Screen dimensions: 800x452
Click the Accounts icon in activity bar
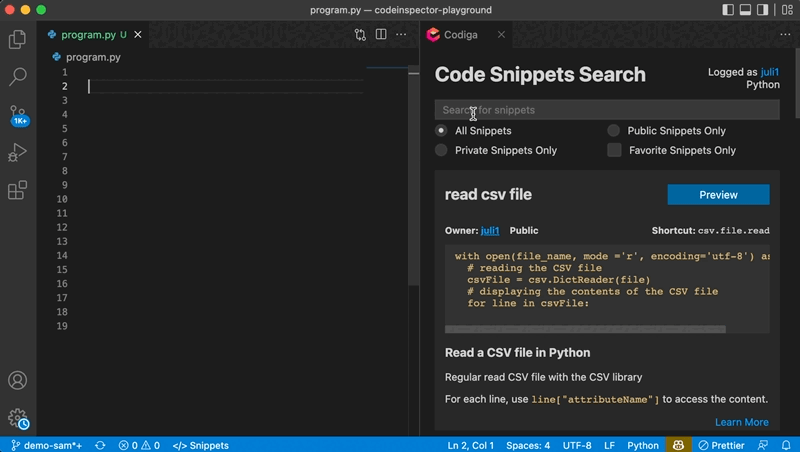point(17,381)
